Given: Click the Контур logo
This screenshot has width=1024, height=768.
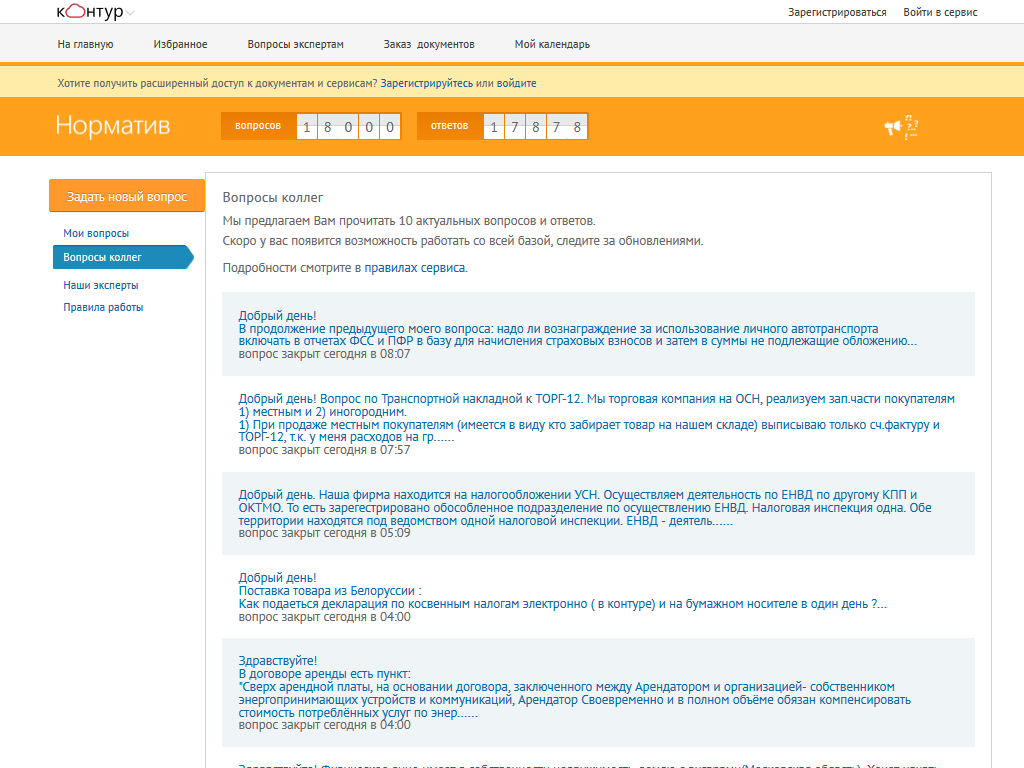Looking at the screenshot, I should point(89,12).
